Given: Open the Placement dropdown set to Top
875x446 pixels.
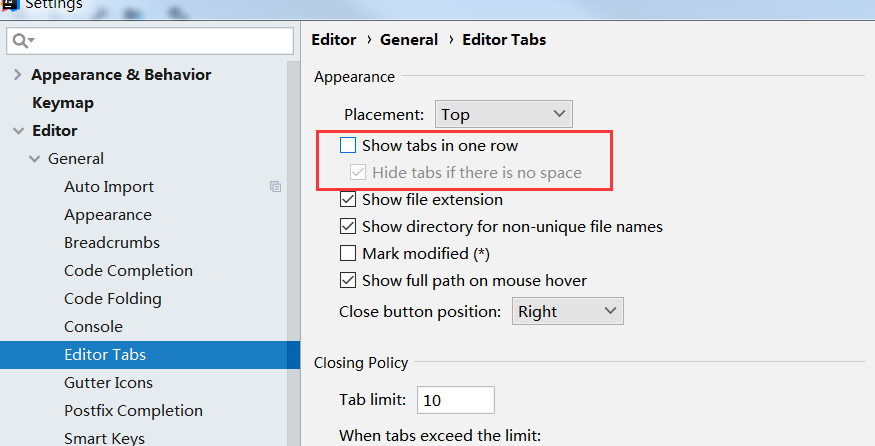Looking at the screenshot, I should [x=503, y=114].
